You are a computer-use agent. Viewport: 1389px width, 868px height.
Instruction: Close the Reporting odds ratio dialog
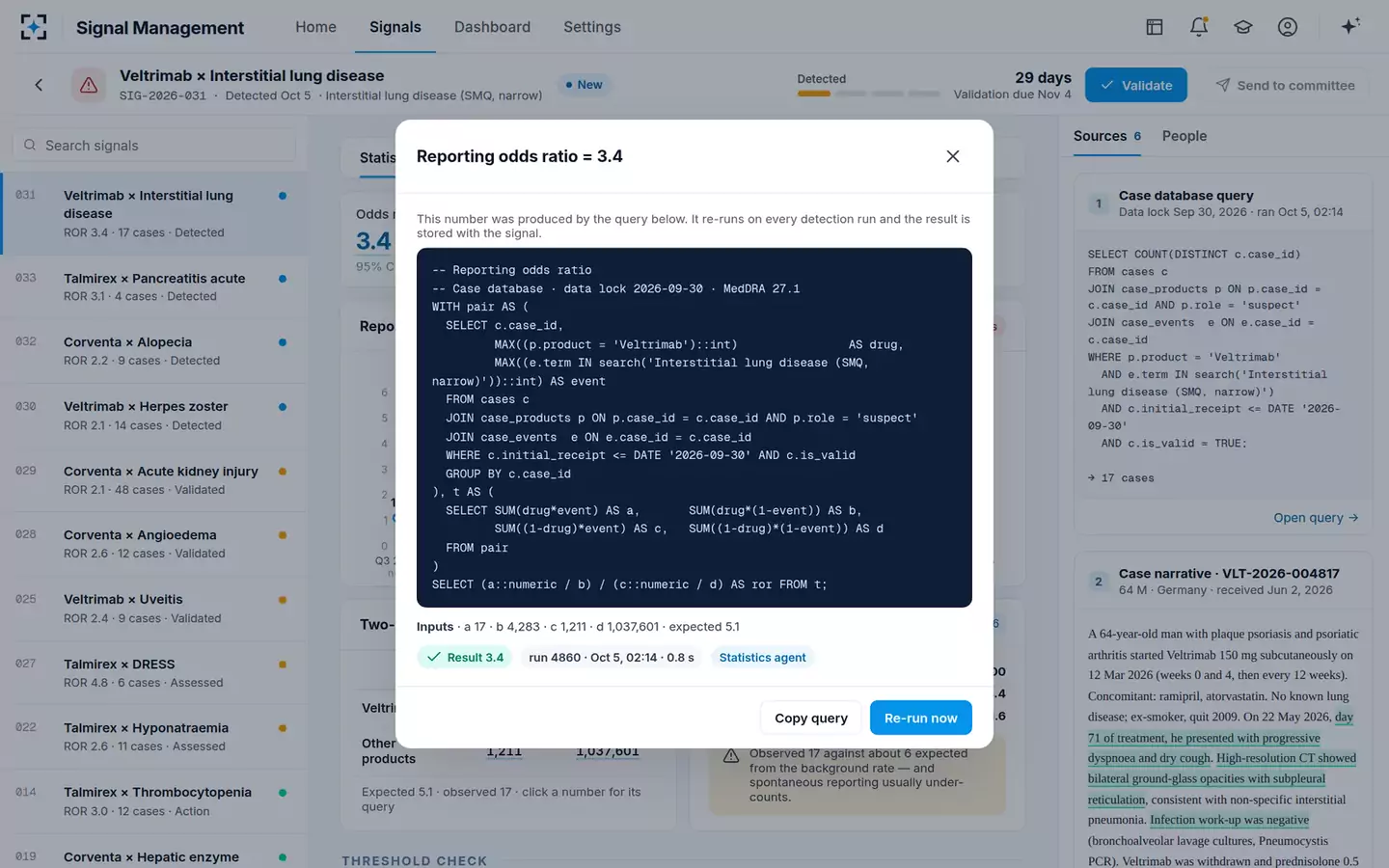(953, 156)
